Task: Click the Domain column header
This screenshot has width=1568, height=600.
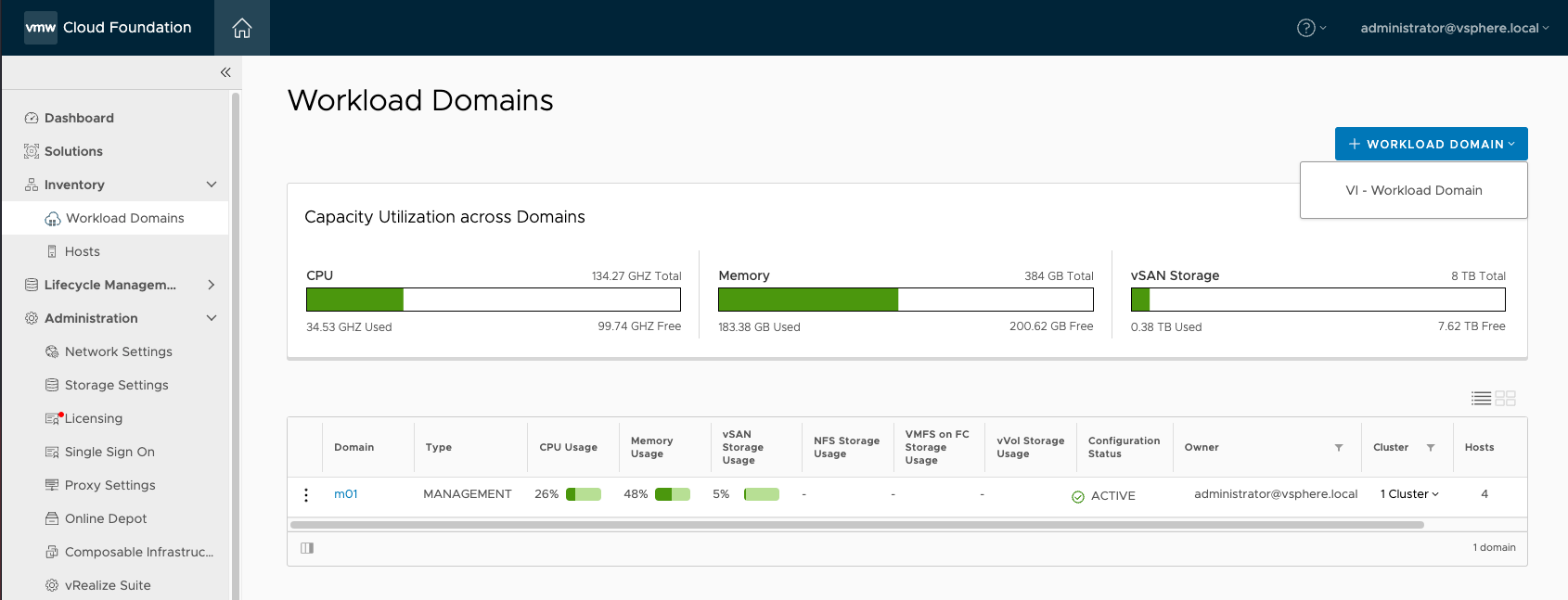Action: pyautogui.click(x=354, y=448)
